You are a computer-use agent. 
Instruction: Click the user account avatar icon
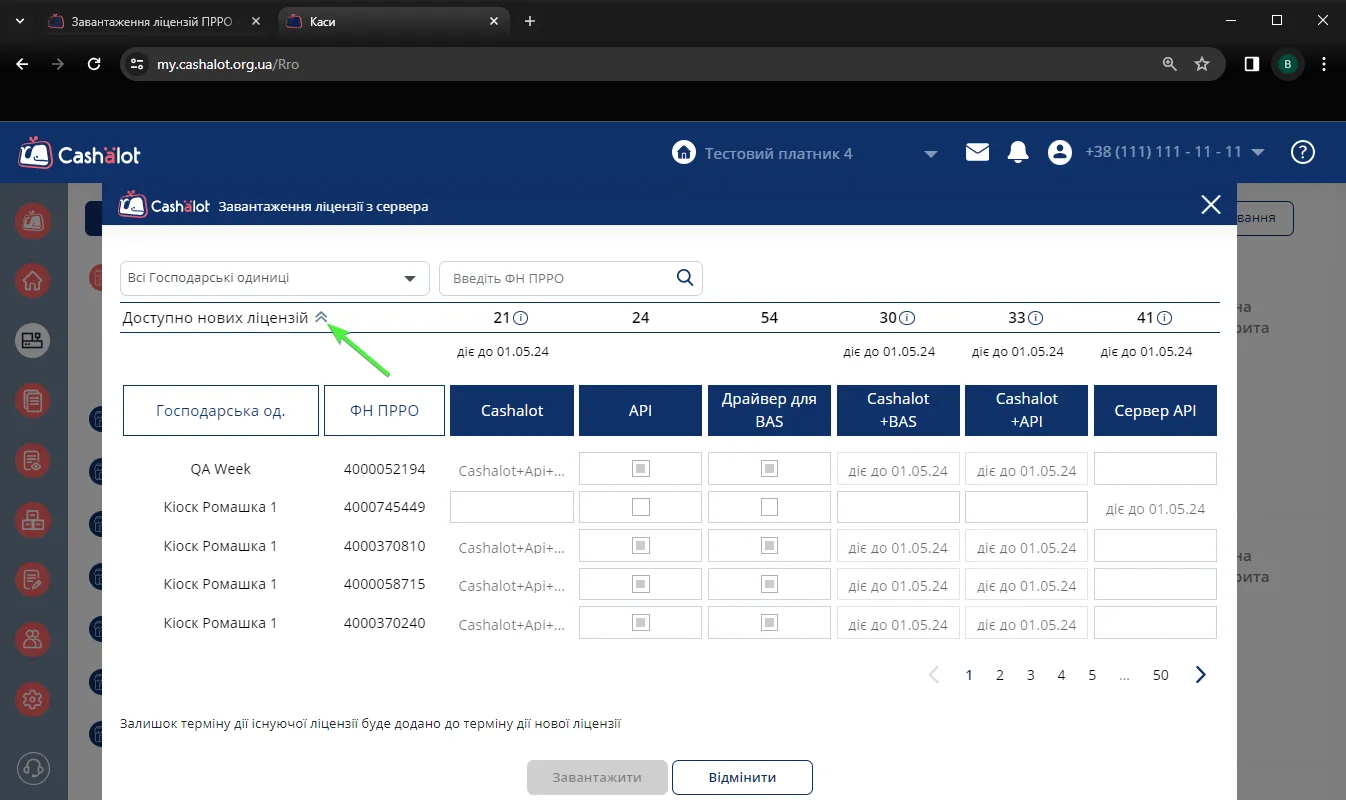[x=1059, y=152]
